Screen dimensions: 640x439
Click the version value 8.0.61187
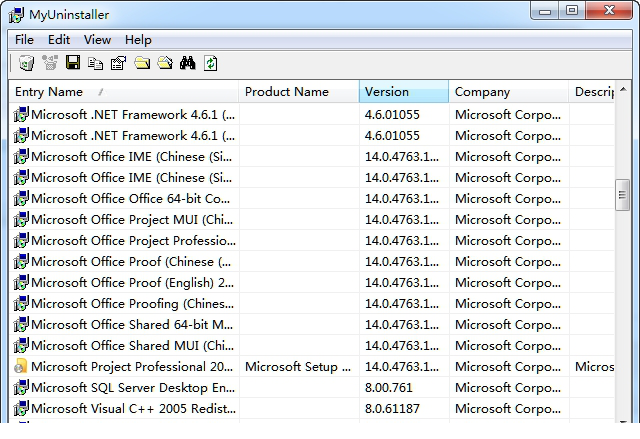click(x=392, y=409)
